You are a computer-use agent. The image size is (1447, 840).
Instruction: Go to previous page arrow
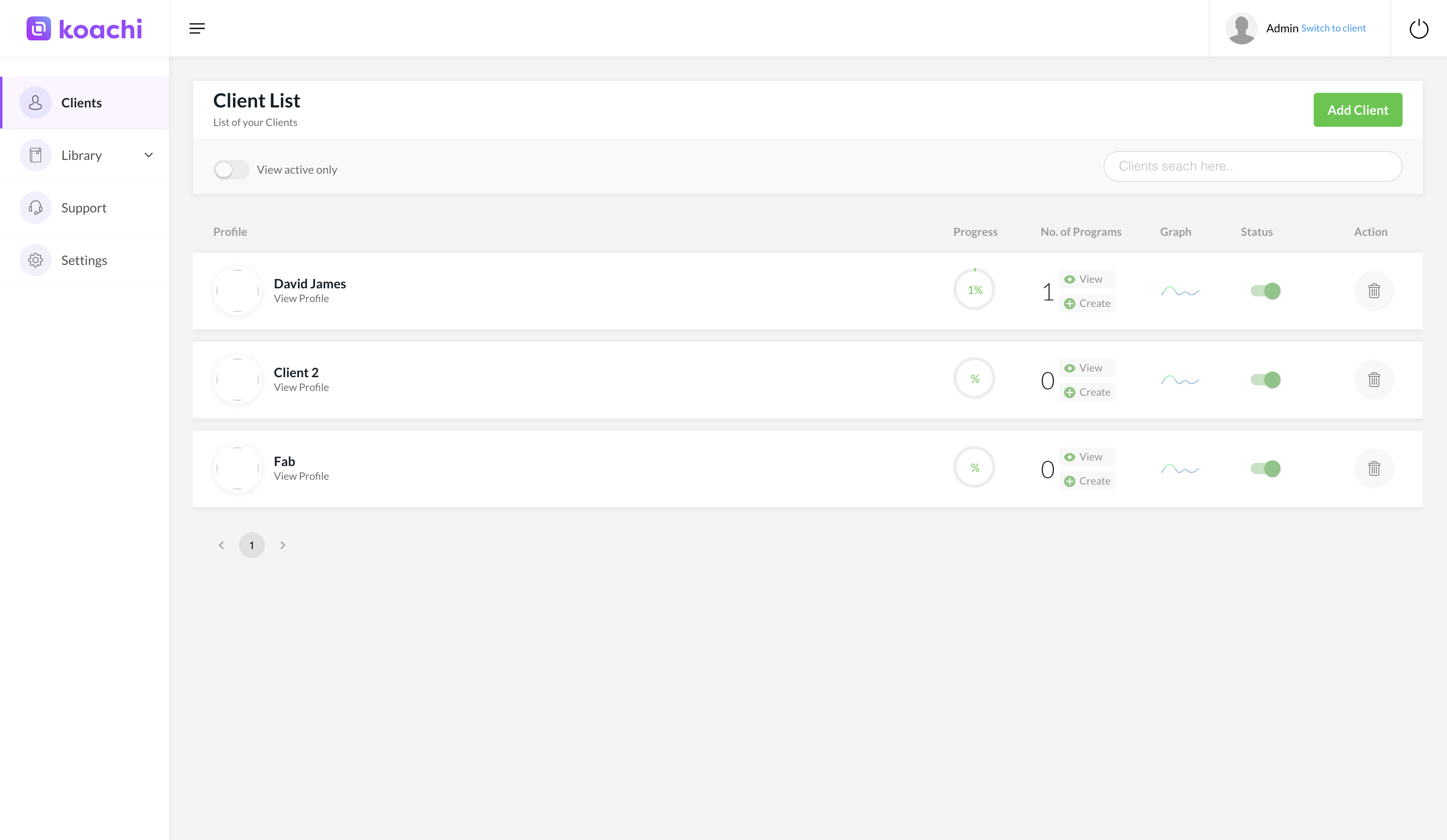(221, 545)
